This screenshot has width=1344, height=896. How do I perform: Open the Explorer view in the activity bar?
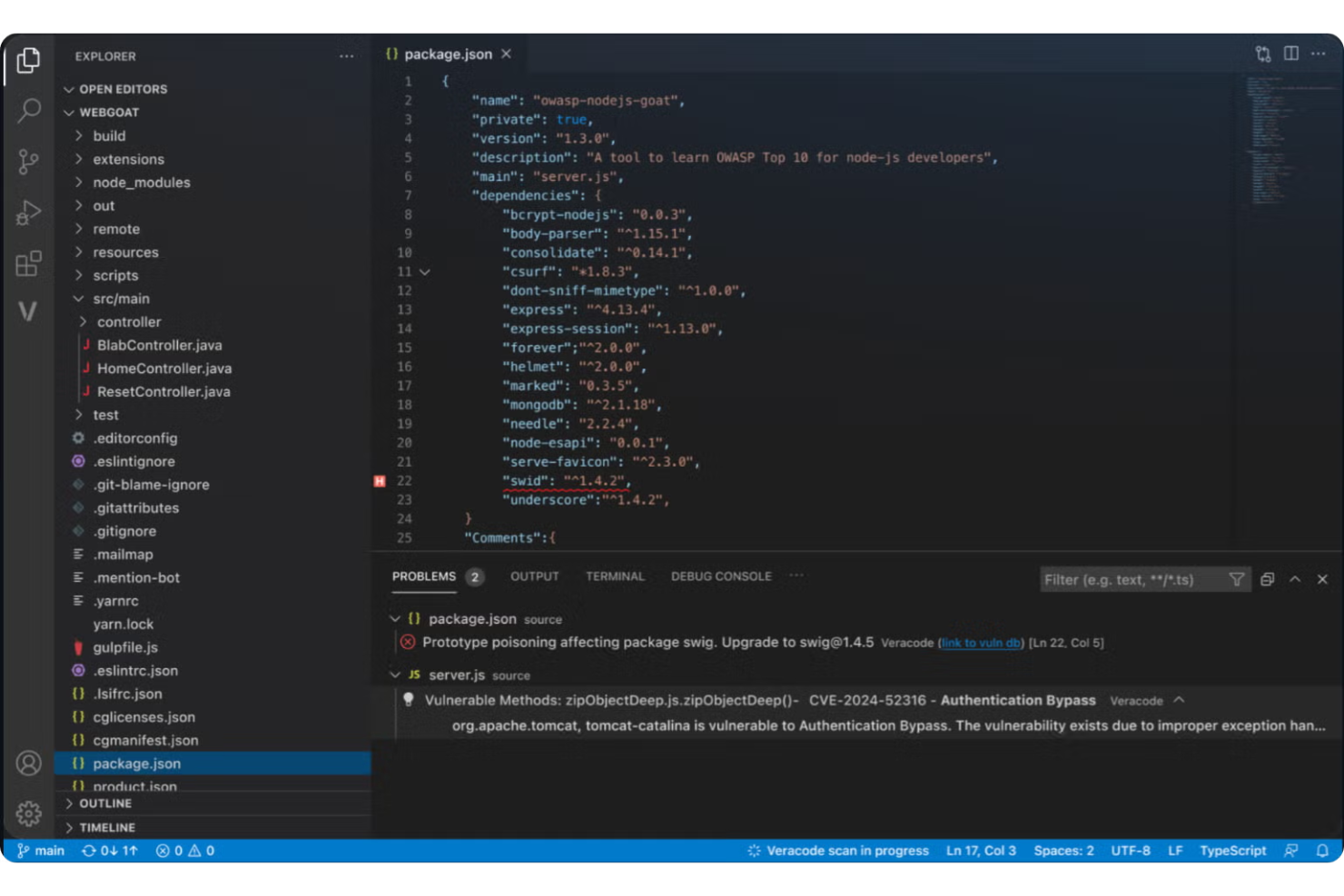(x=28, y=61)
